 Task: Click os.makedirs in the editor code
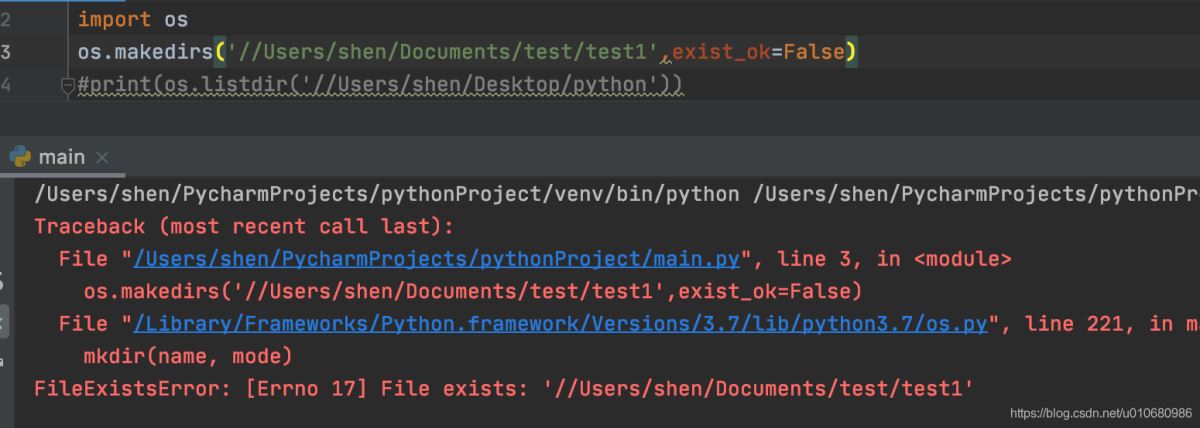(x=145, y=52)
